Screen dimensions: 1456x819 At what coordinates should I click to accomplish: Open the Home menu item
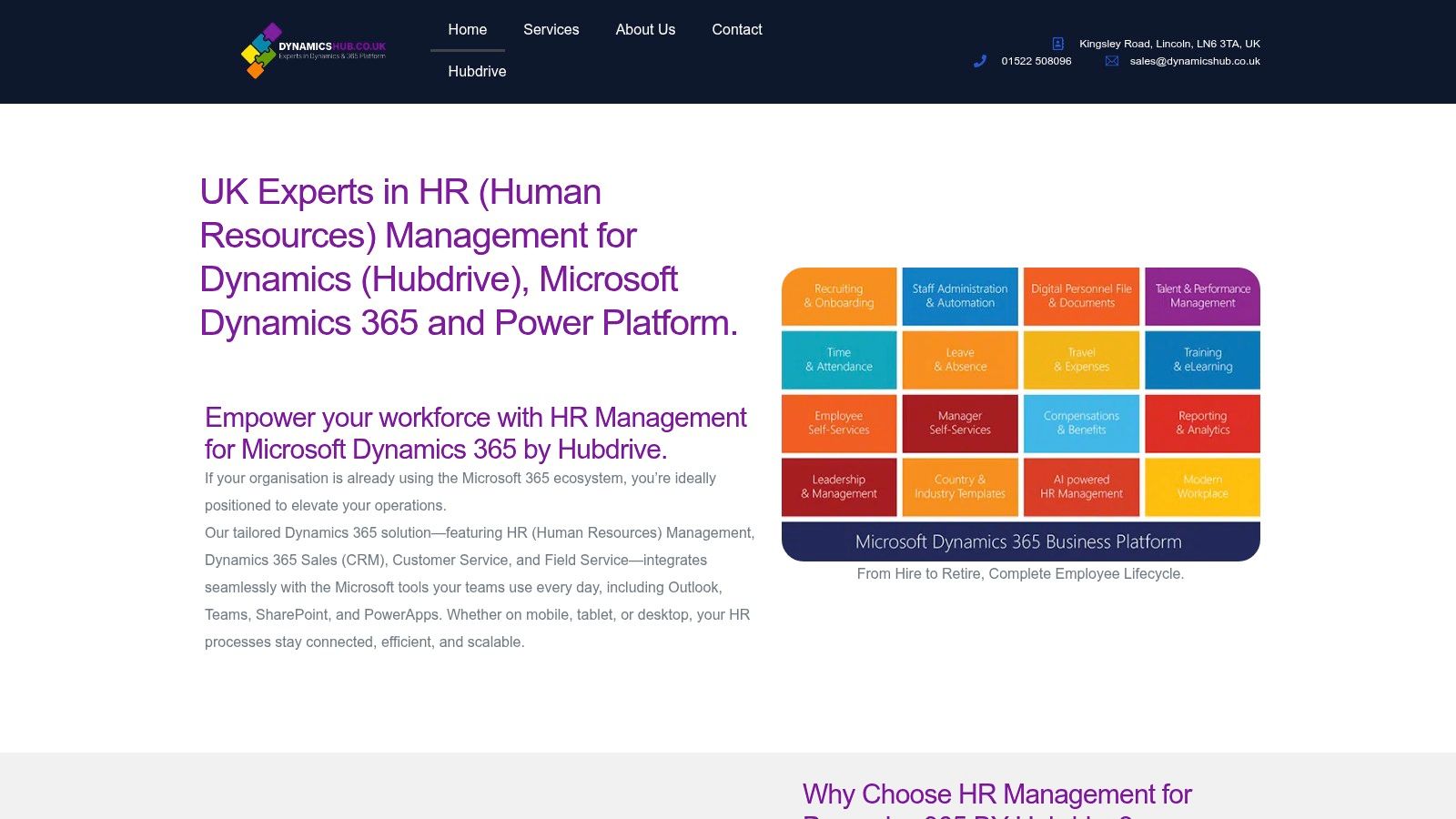[x=468, y=29]
